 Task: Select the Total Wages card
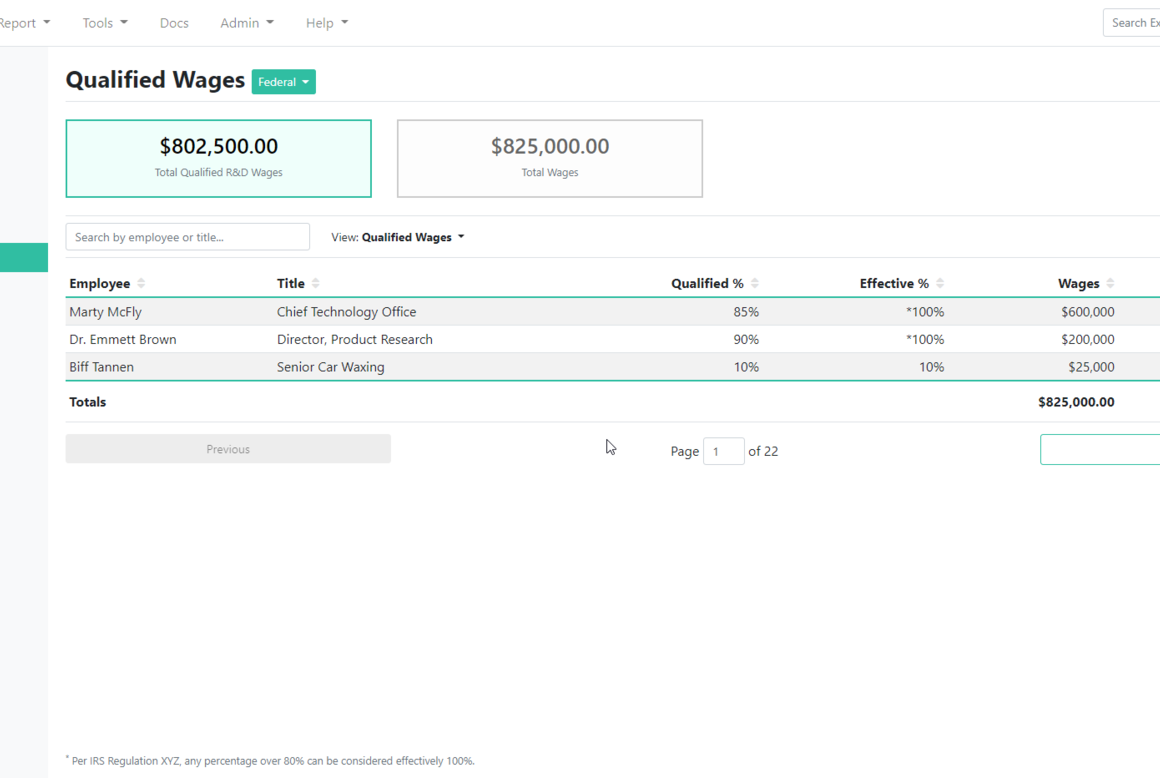550,158
